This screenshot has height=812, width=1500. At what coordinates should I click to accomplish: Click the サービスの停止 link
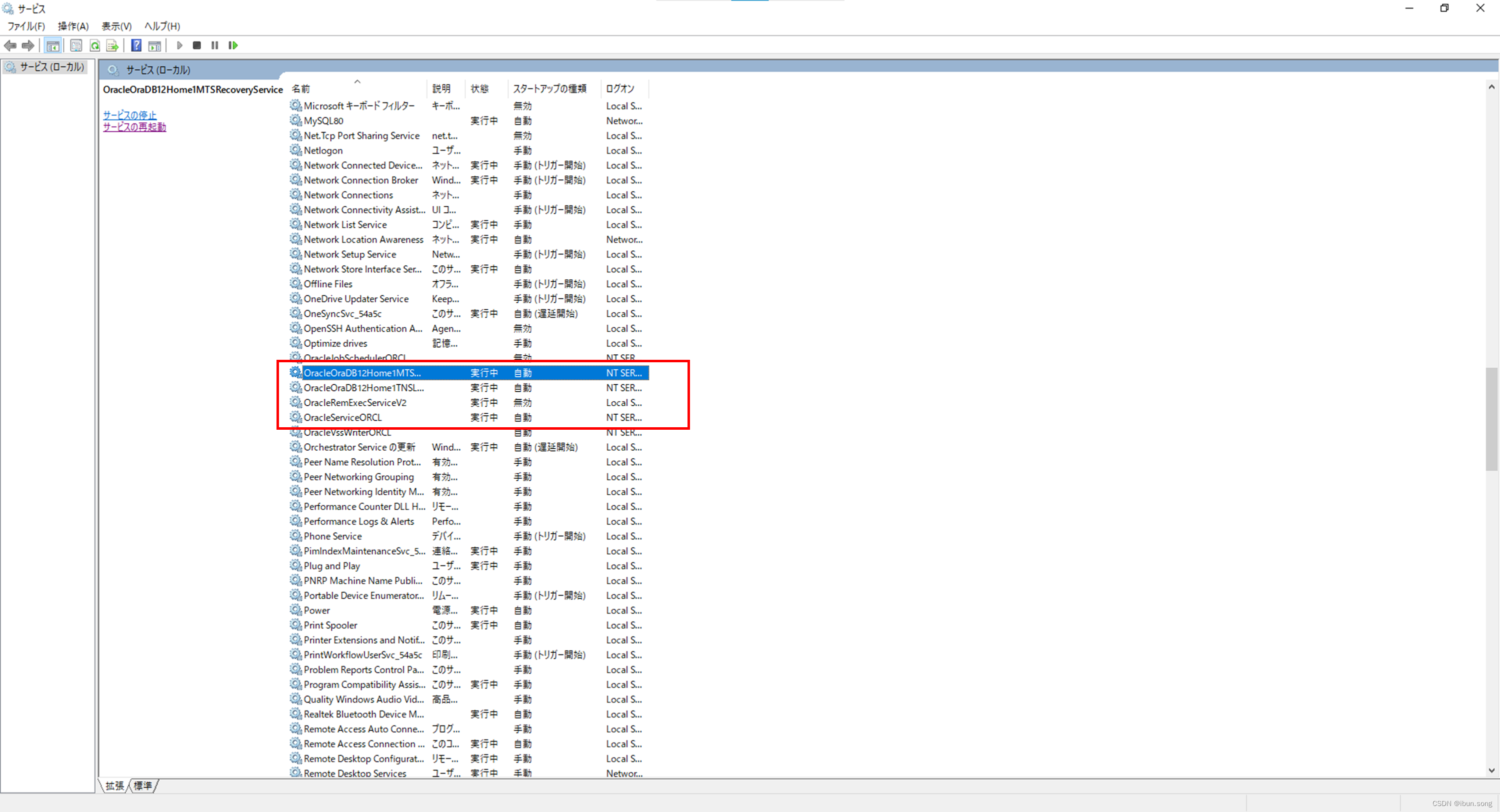click(130, 115)
